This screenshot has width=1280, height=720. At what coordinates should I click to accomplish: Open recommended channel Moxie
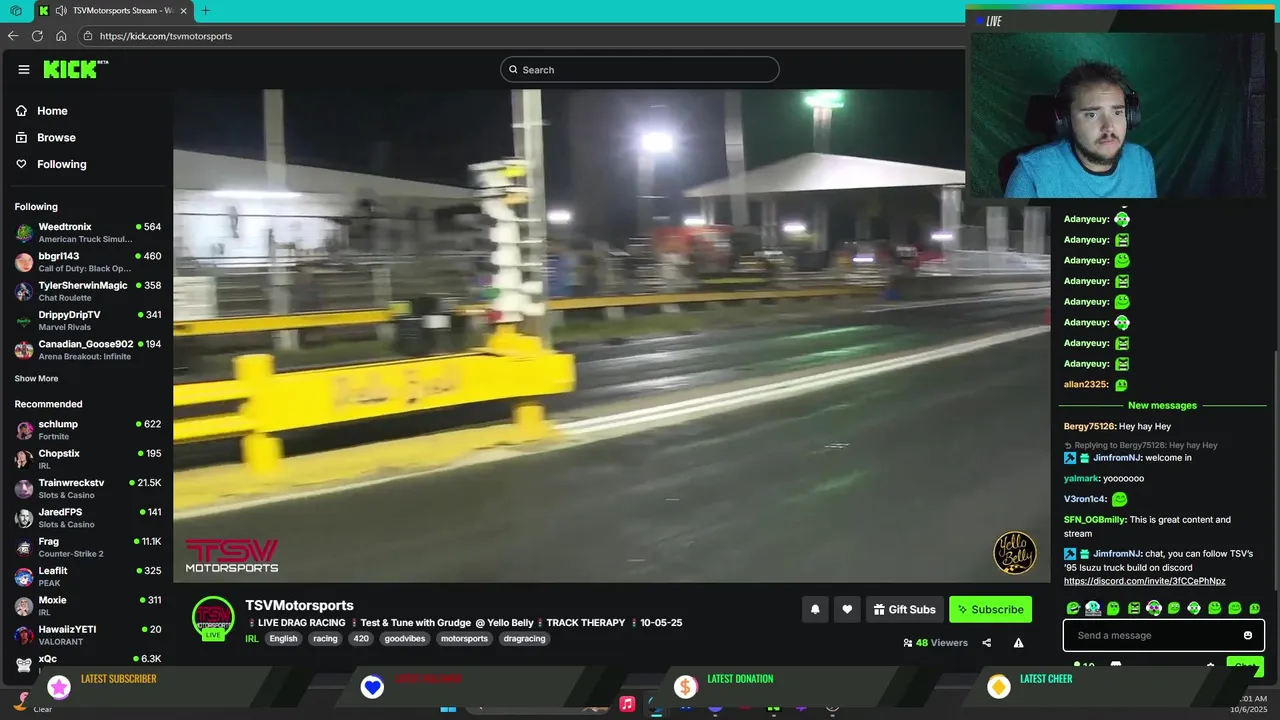[88, 606]
